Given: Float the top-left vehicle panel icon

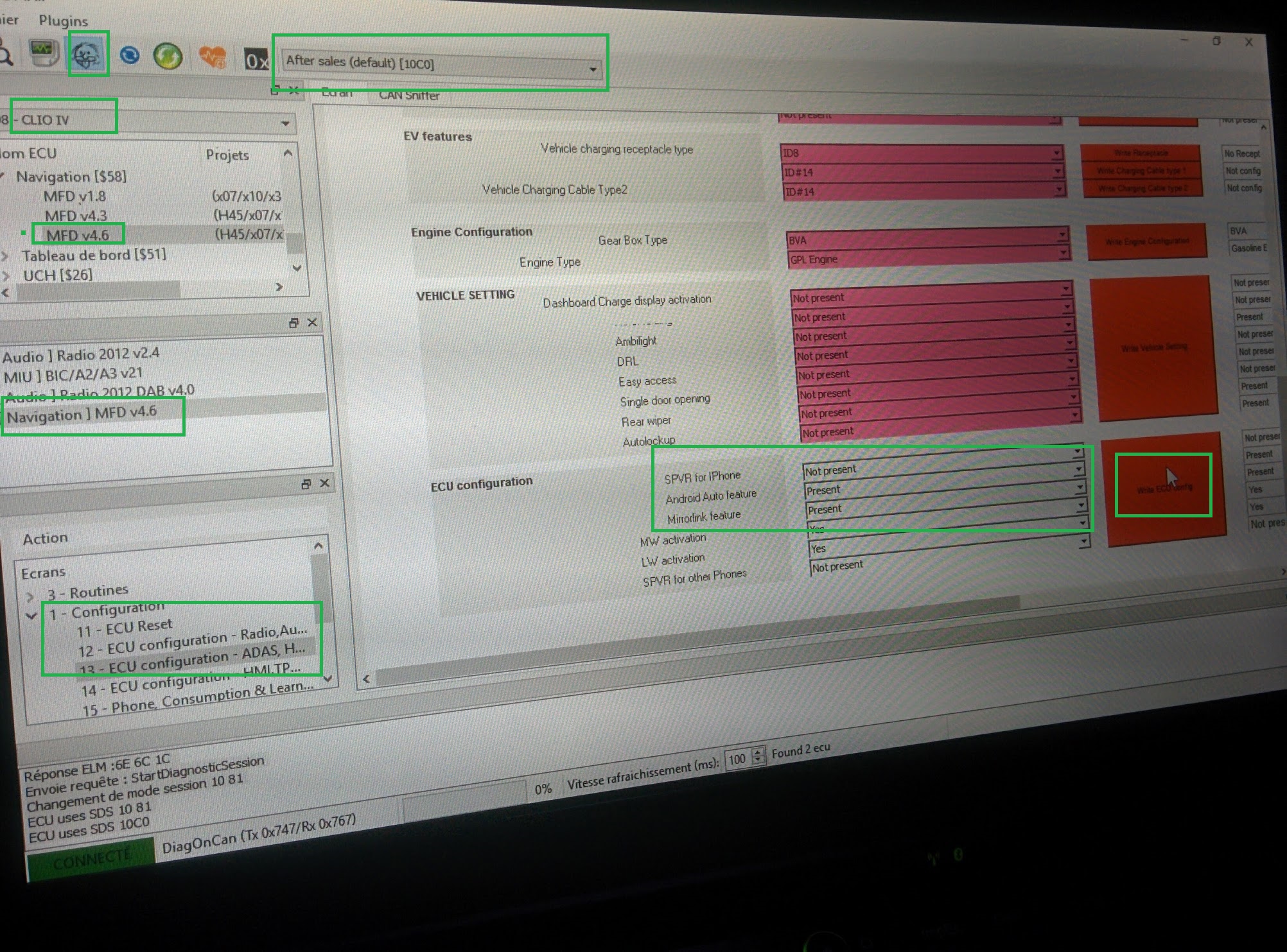Looking at the screenshot, I should pyautogui.click(x=275, y=91).
